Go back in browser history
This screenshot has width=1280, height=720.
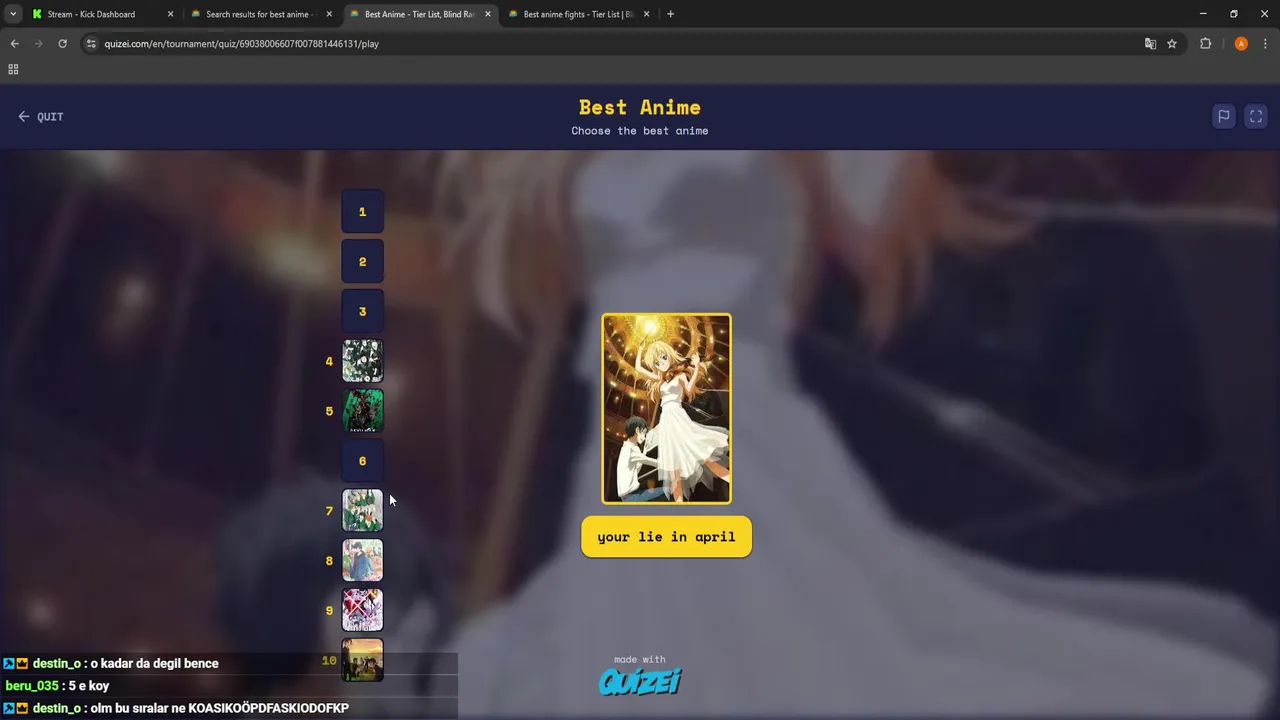click(14, 44)
